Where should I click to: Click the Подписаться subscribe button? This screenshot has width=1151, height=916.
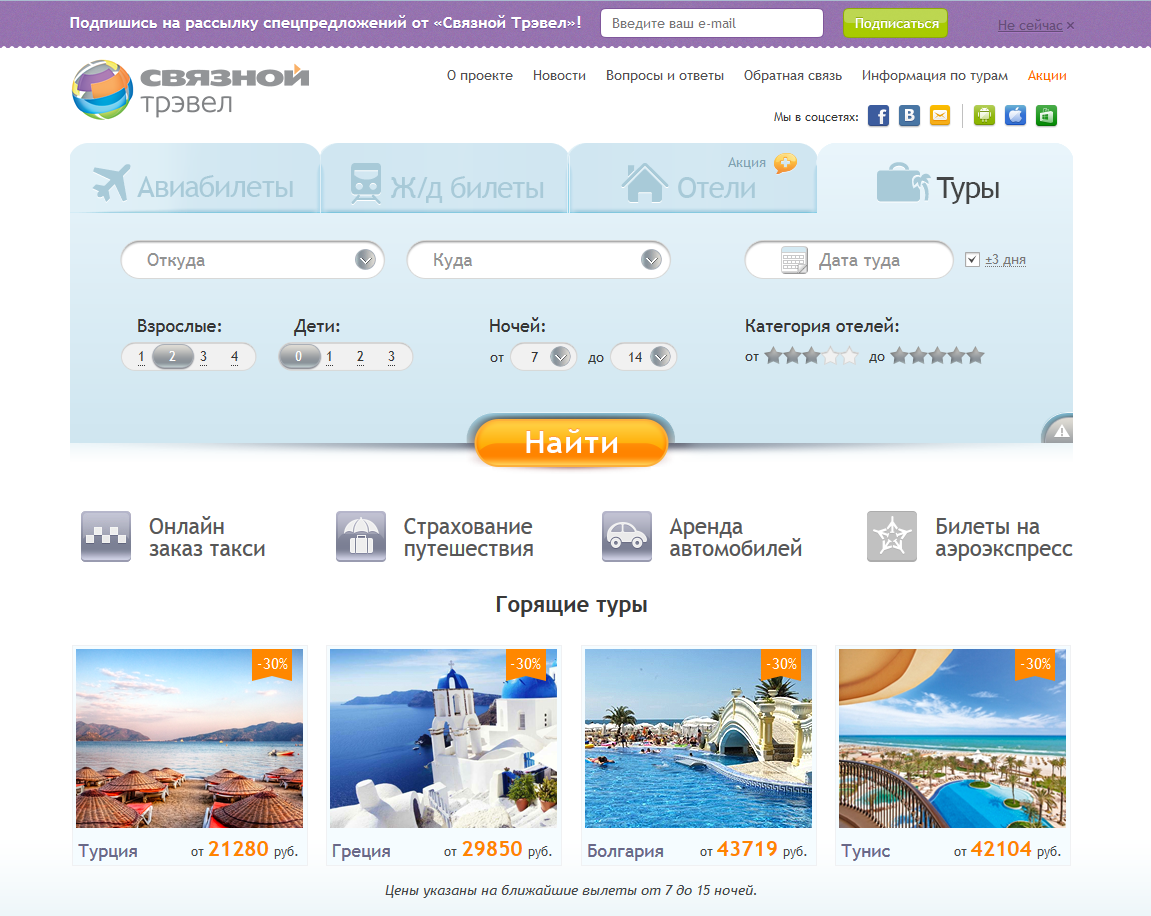pos(895,23)
